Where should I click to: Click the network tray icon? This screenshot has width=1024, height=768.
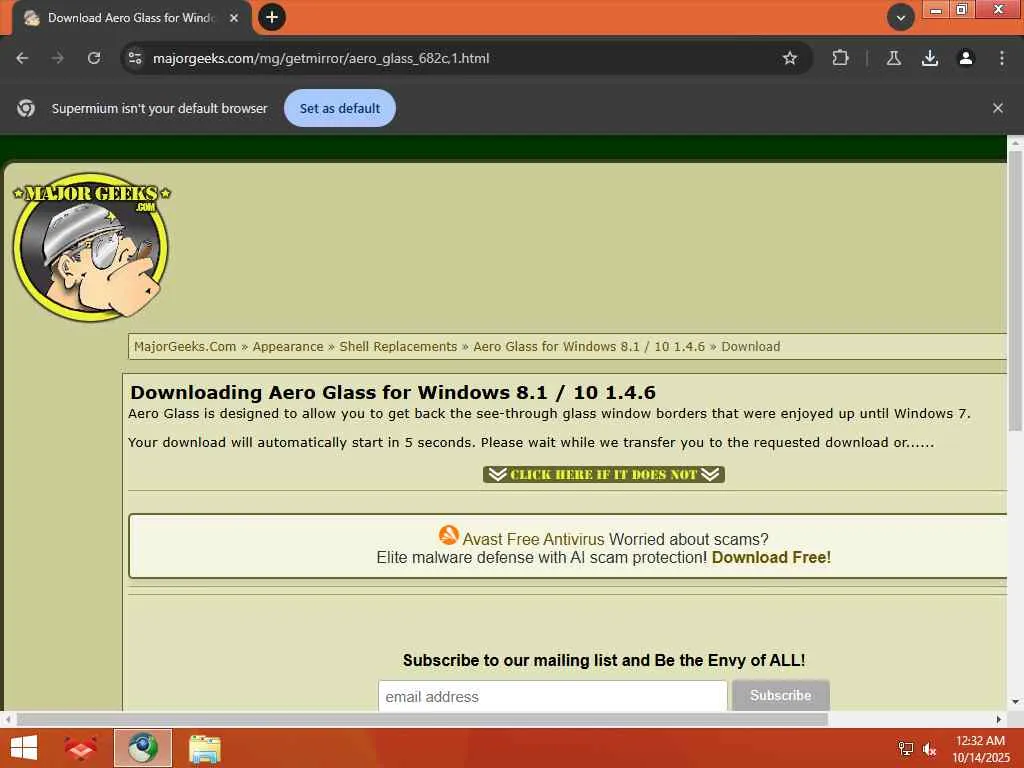[906, 749]
